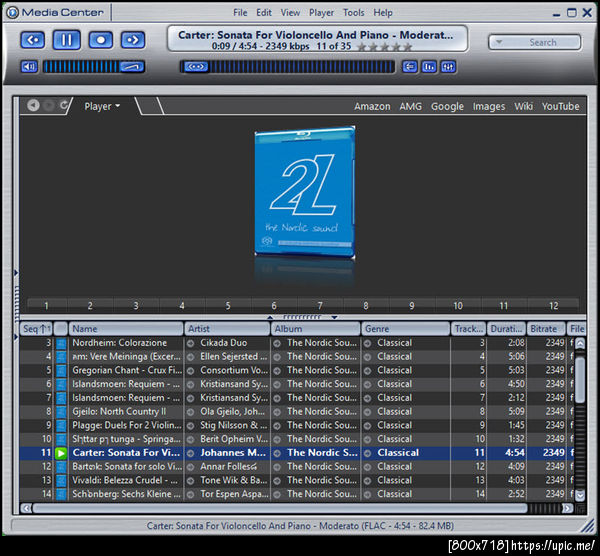Sort by the Bitrate column header

pyautogui.click(x=546, y=329)
